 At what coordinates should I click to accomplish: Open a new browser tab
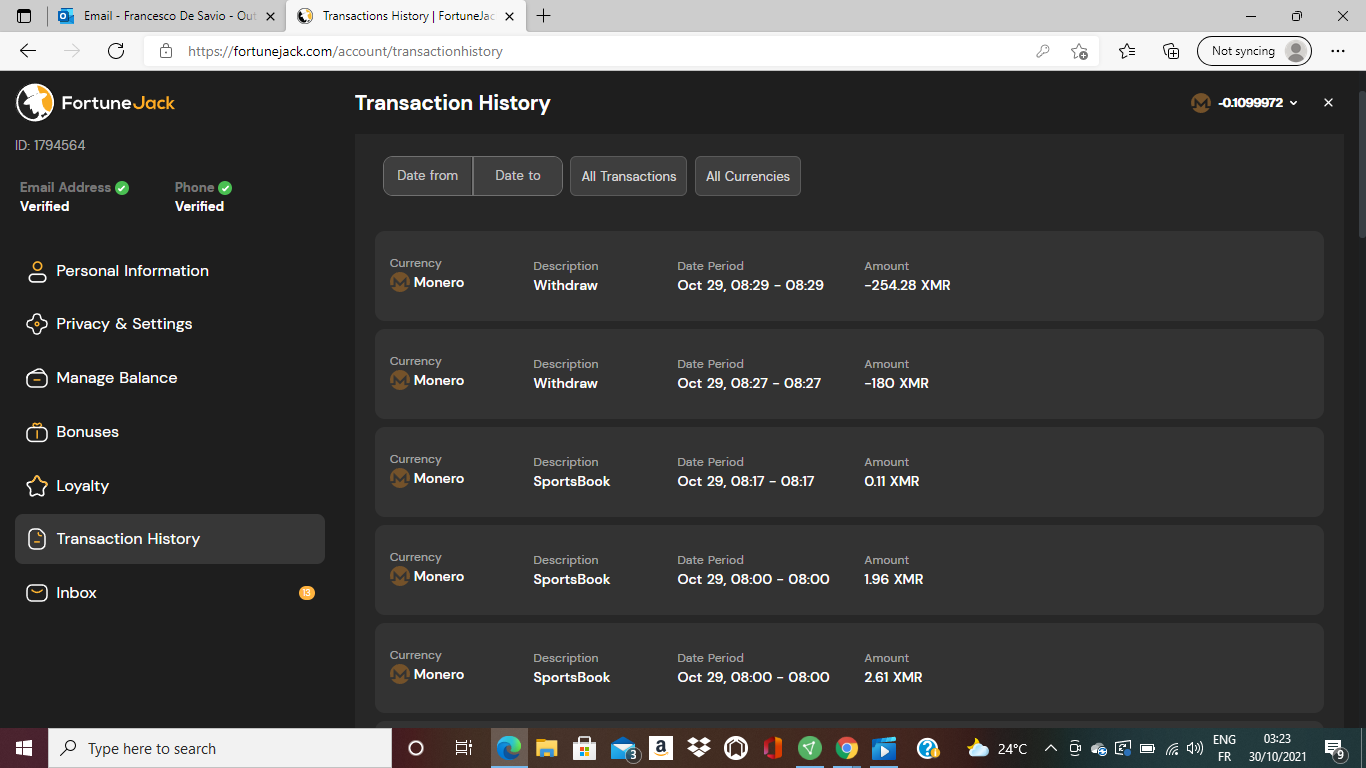pos(544,16)
